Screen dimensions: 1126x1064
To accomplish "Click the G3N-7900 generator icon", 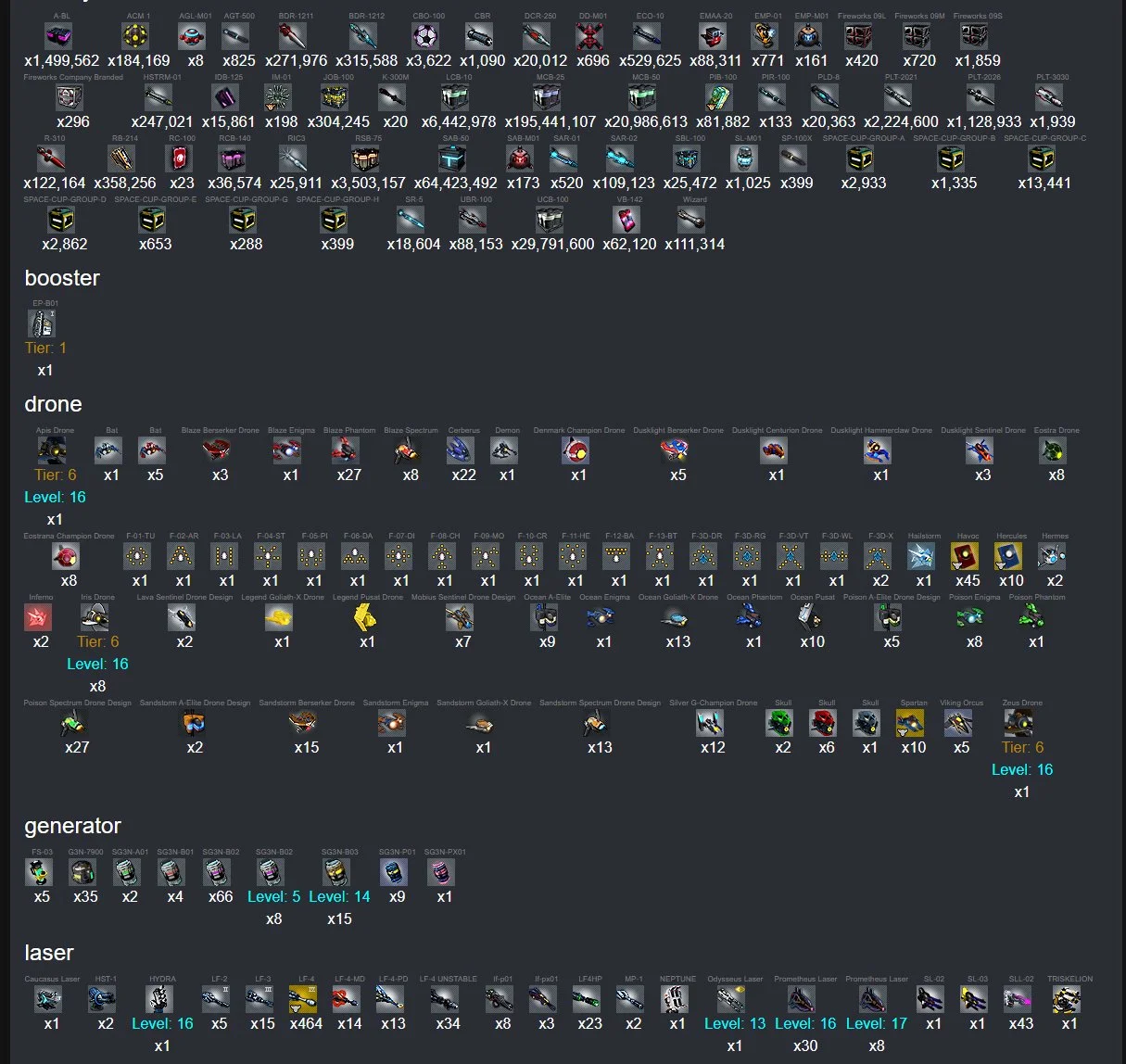I will (x=83, y=871).
